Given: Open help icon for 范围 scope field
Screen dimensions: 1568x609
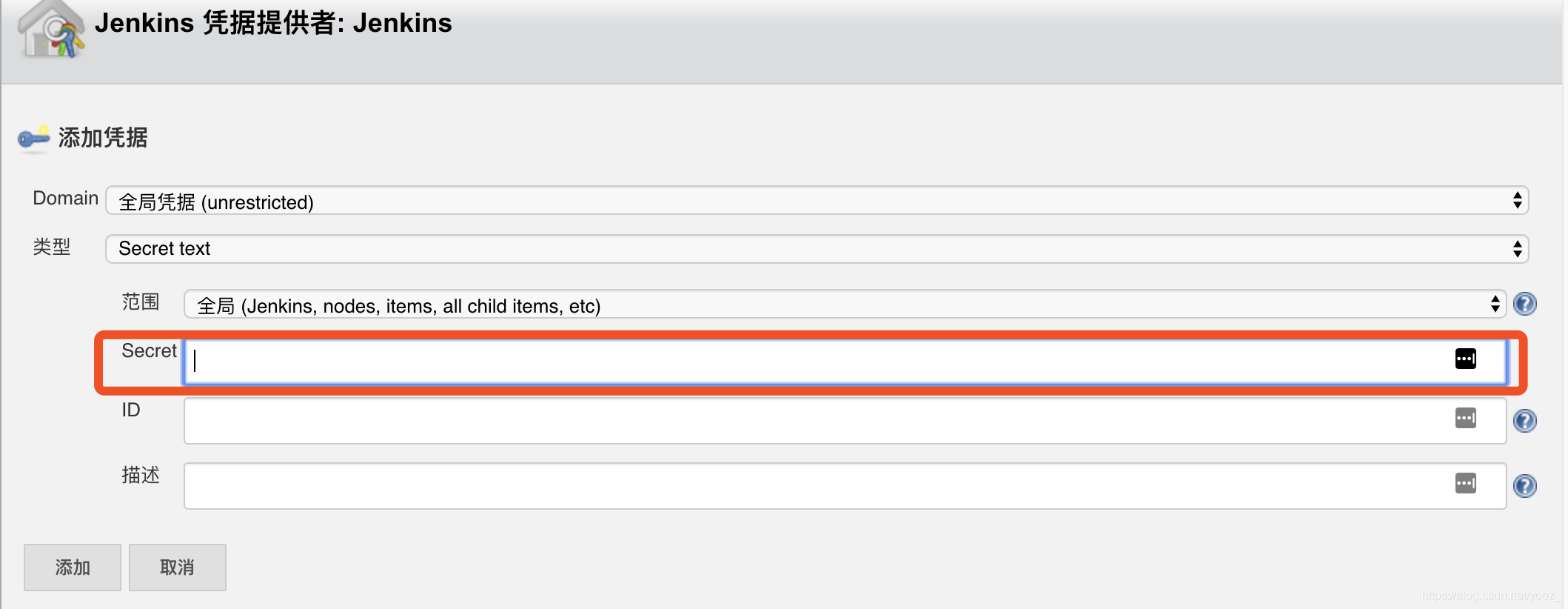Looking at the screenshot, I should click(x=1525, y=304).
